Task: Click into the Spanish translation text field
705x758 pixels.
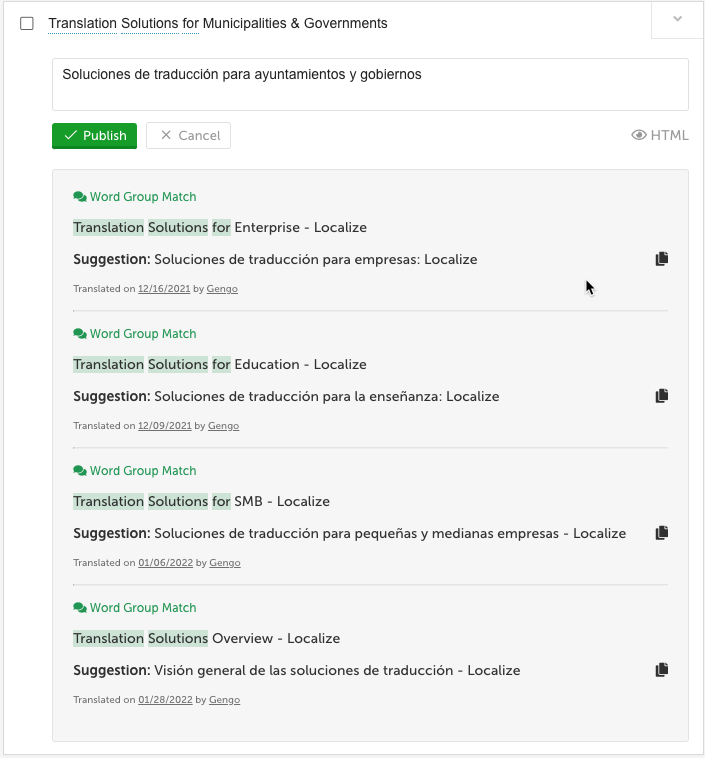Action: 370,85
